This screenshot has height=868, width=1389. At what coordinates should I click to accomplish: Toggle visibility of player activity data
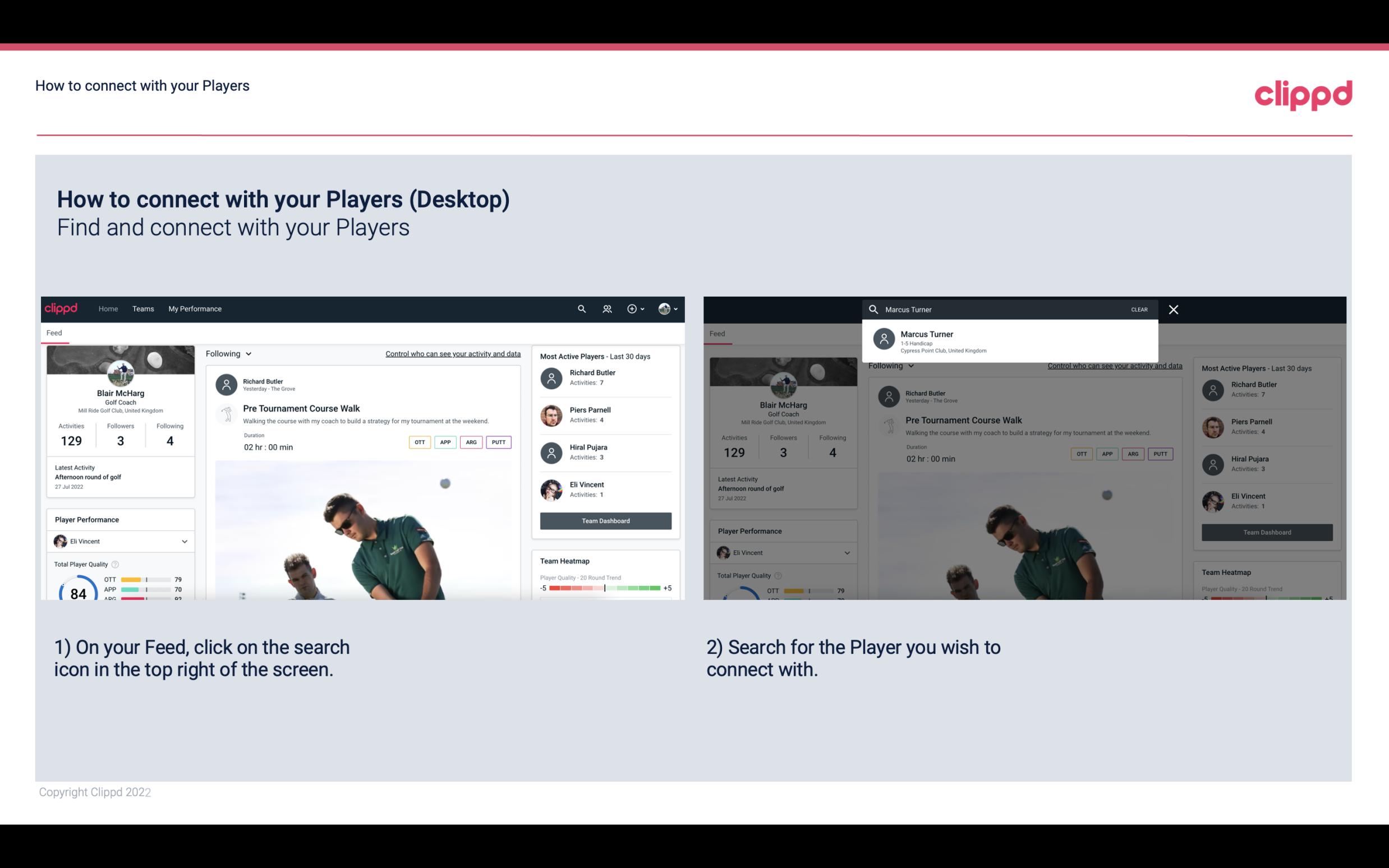[452, 353]
